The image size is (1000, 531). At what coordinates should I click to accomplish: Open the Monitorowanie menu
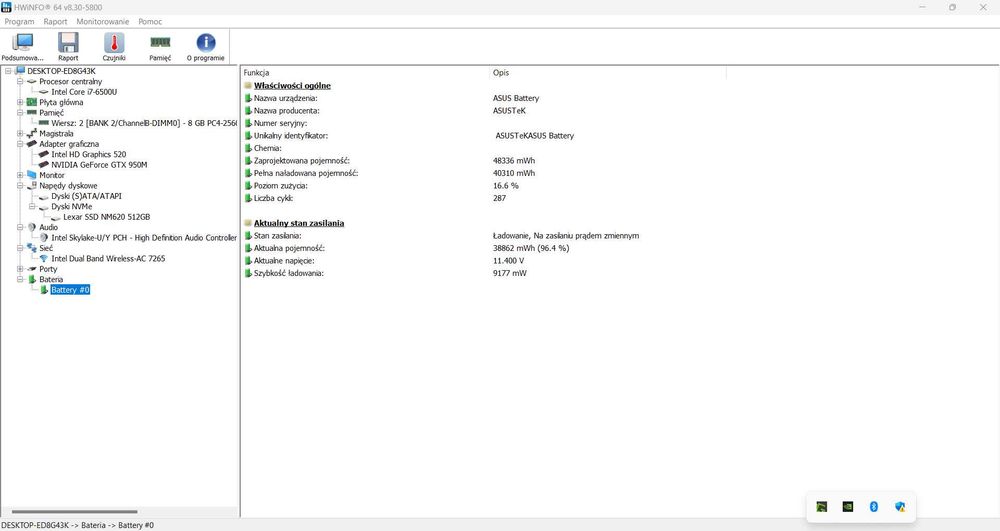point(103,22)
